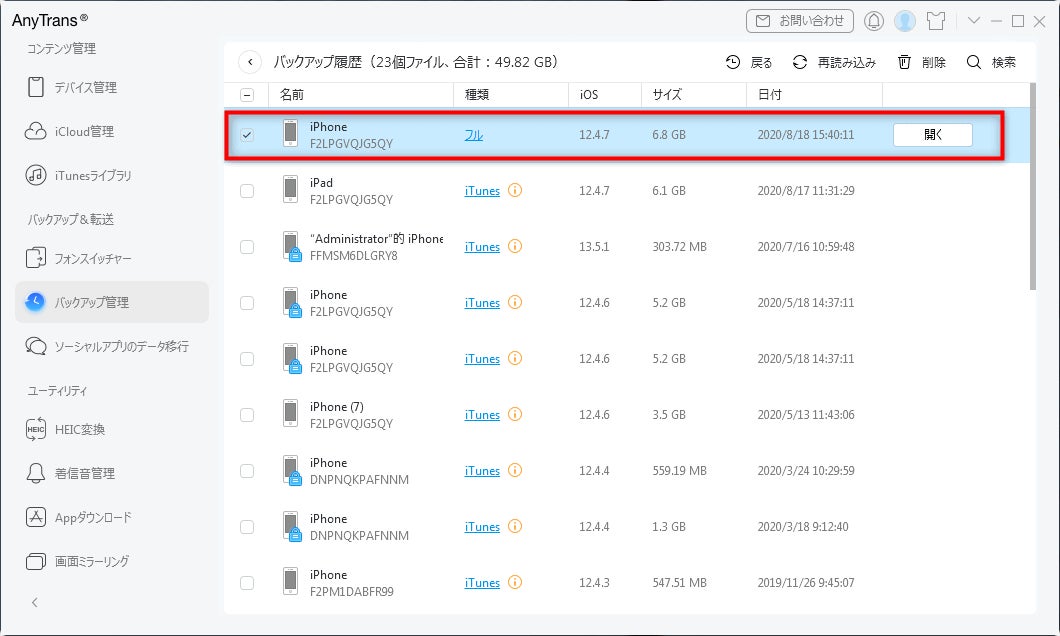This screenshot has height=636, width=1060.
Task: Open the 検索 search magnifier
Action: 973,62
